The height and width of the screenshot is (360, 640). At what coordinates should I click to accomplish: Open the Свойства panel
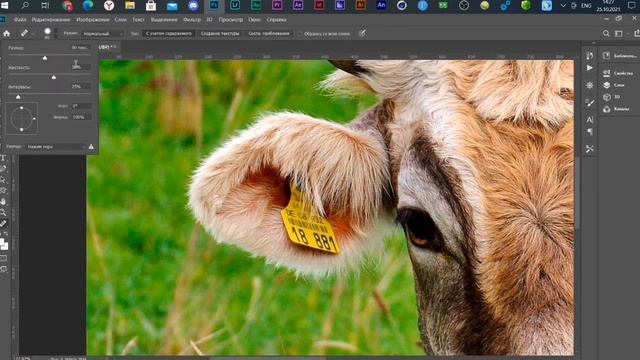tap(618, 73)
